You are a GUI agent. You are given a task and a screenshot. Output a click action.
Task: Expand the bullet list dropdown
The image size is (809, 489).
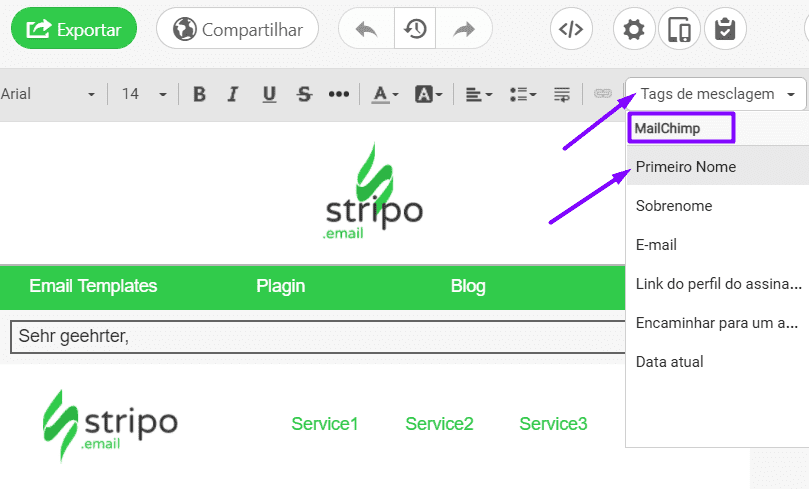523,94
